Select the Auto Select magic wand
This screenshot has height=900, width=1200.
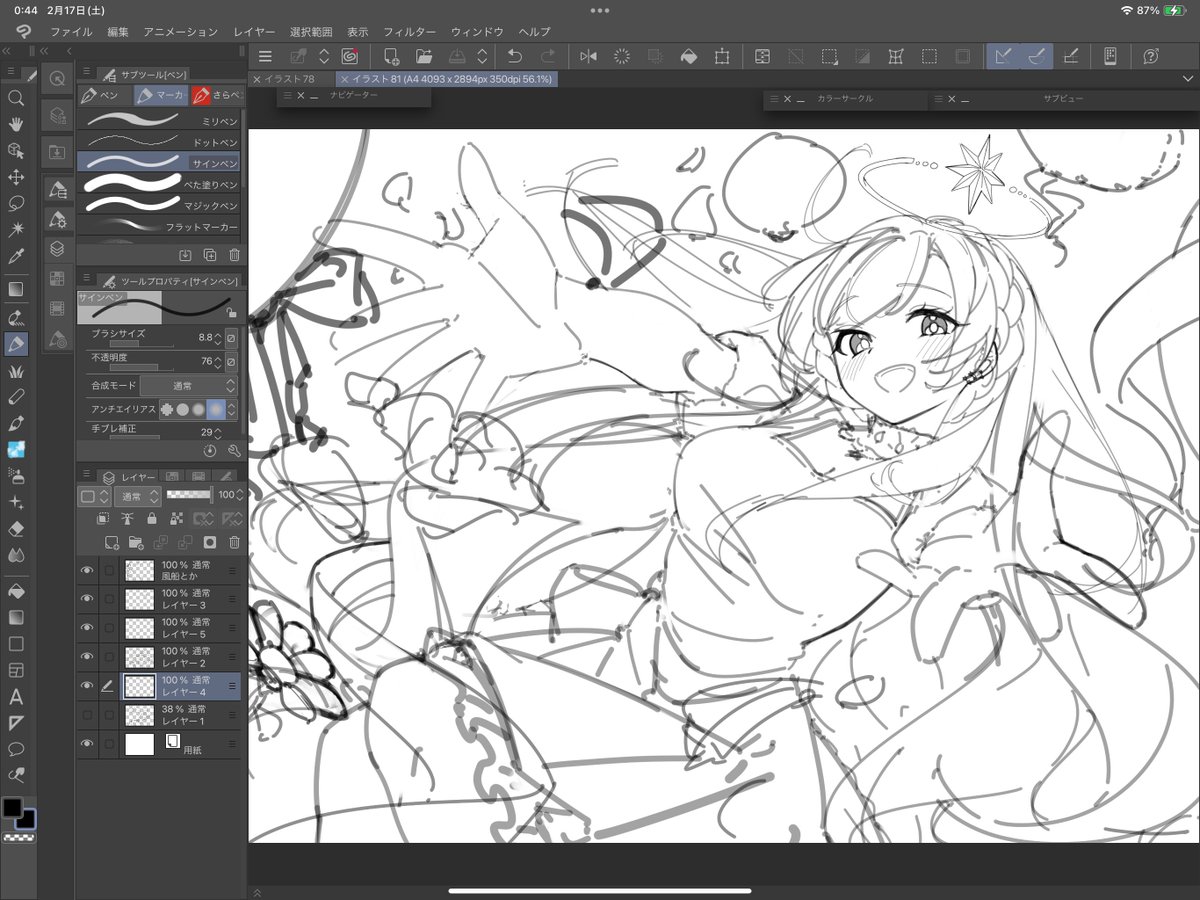(16, 230)
